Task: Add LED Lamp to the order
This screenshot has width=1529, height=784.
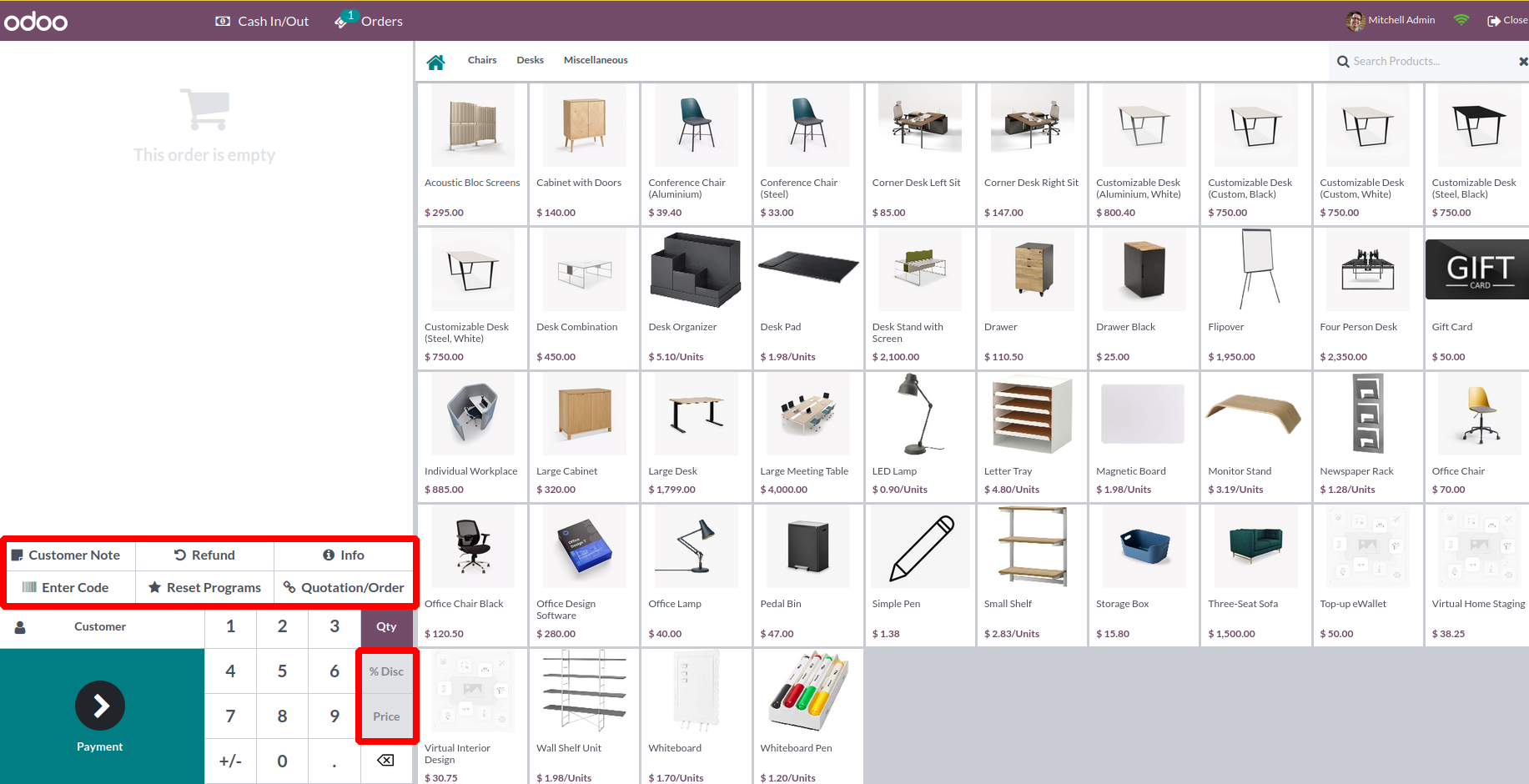Action: pos(920,437)
